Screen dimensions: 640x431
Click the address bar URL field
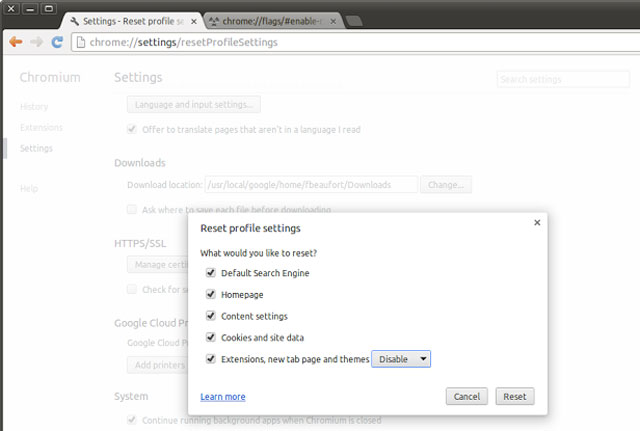tap(300, 42)
